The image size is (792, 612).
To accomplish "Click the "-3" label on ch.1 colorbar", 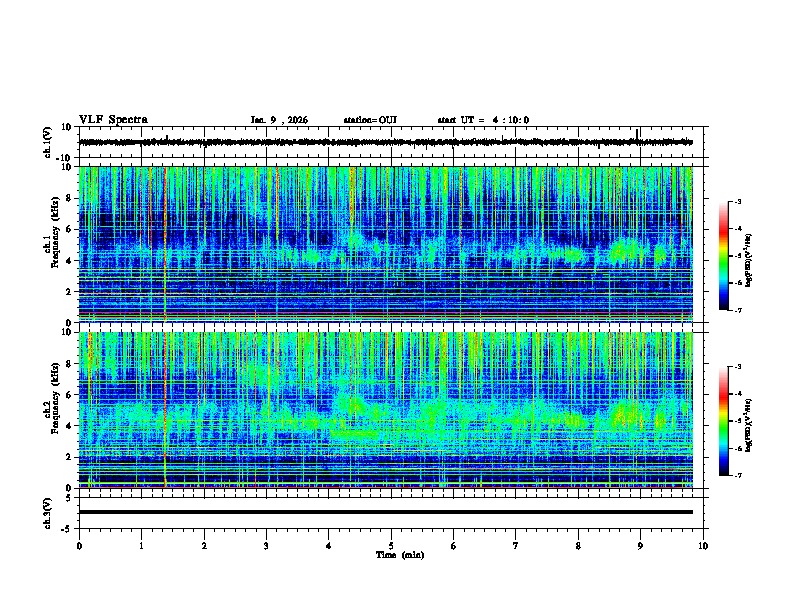I will click(x=738, y=201).
